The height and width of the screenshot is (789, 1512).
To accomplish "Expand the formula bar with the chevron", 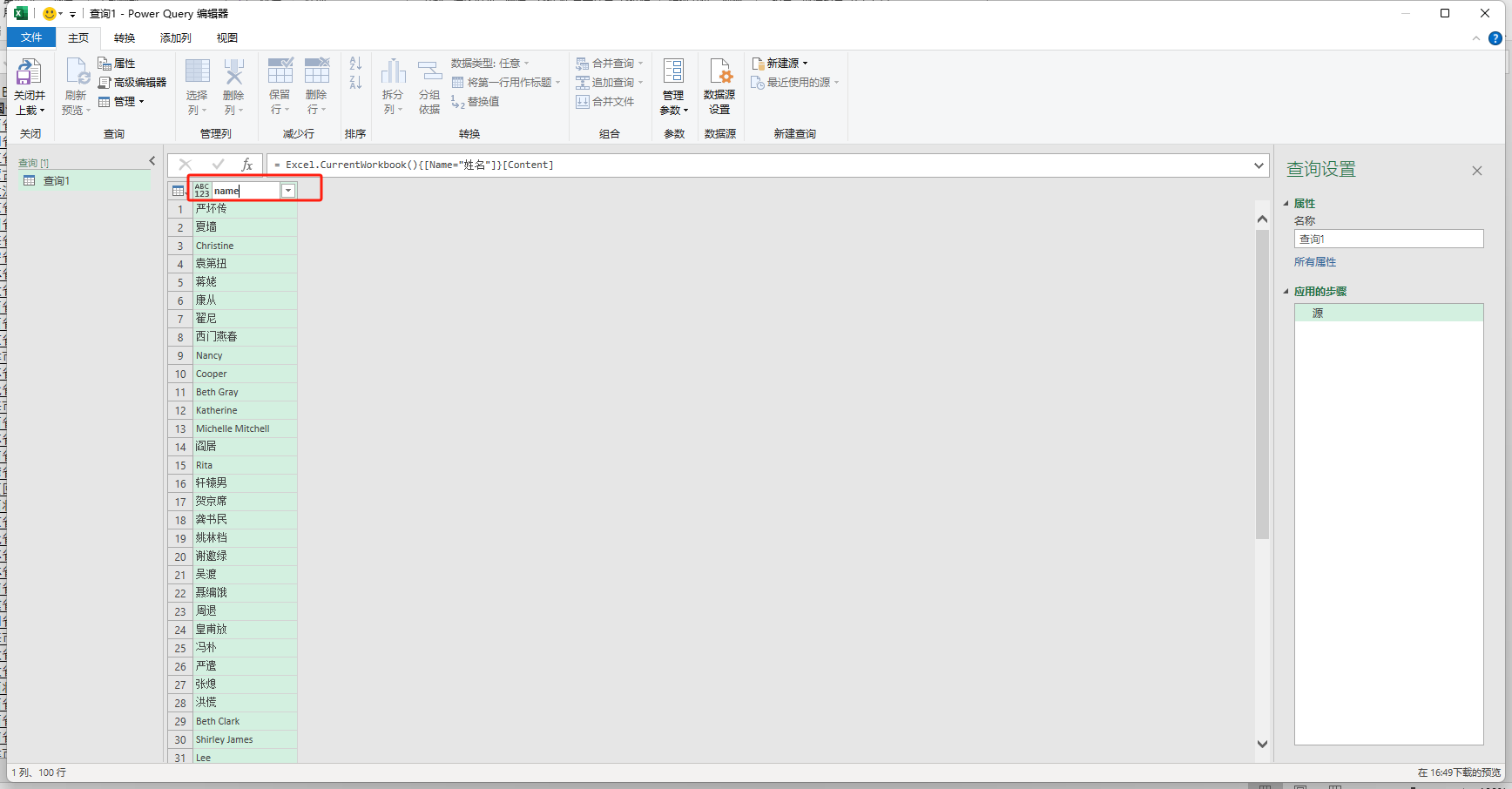I will click(1259, 165).
